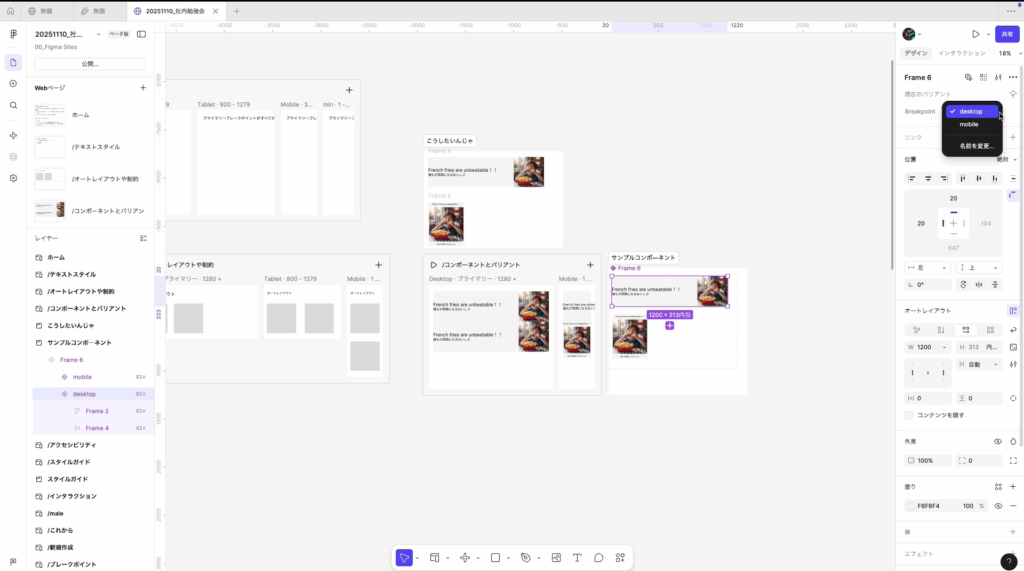This screenshot has height=571, width=1024.
Task: Click the preview play button
Action: [x=975, y=34]
